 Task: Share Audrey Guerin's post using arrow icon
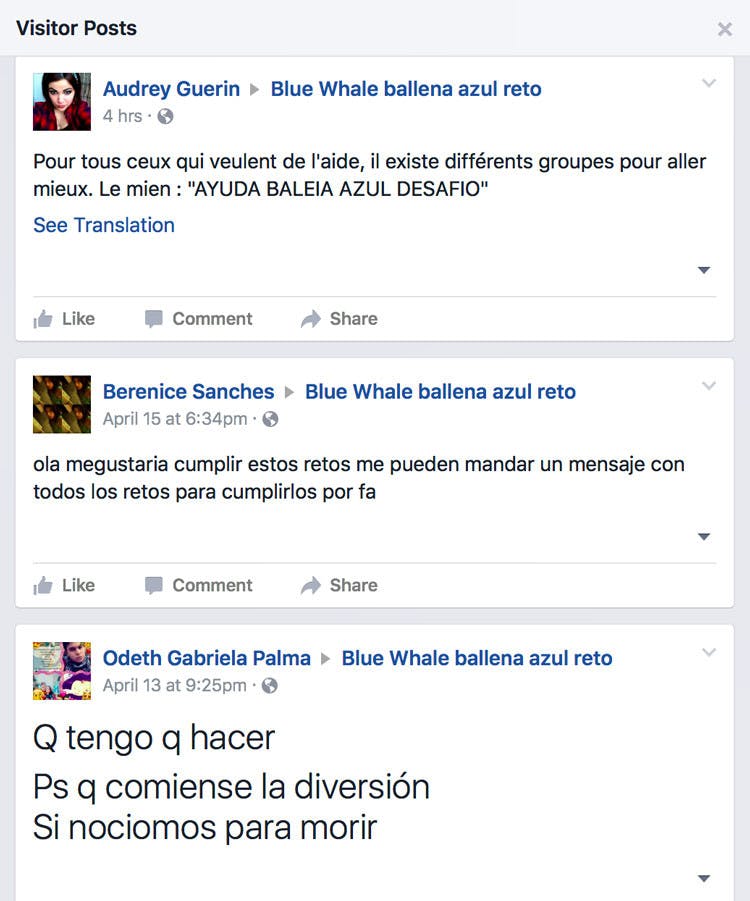339,318
